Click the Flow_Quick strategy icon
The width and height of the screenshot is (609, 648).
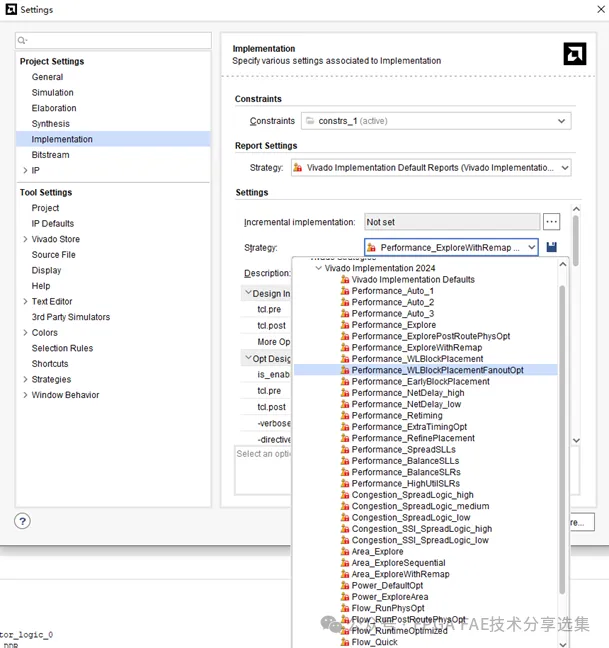(344, 642)
